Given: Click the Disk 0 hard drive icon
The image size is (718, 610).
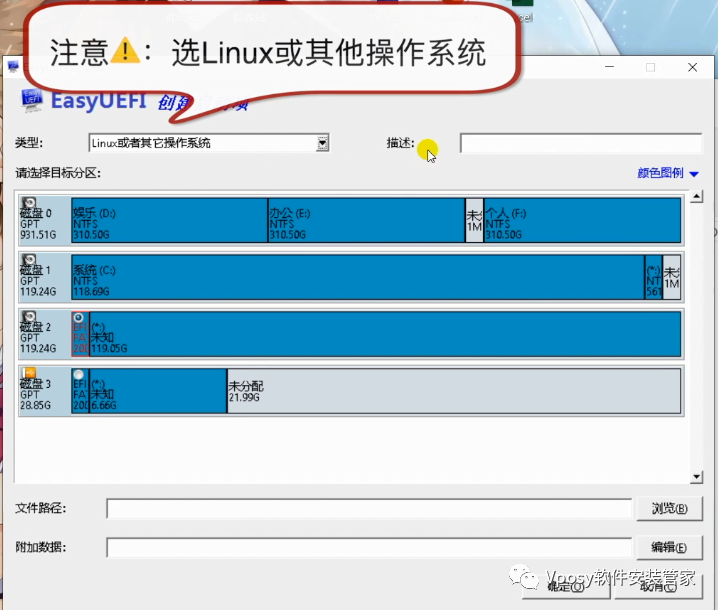Looking at the screenshot, I should 29,203.
